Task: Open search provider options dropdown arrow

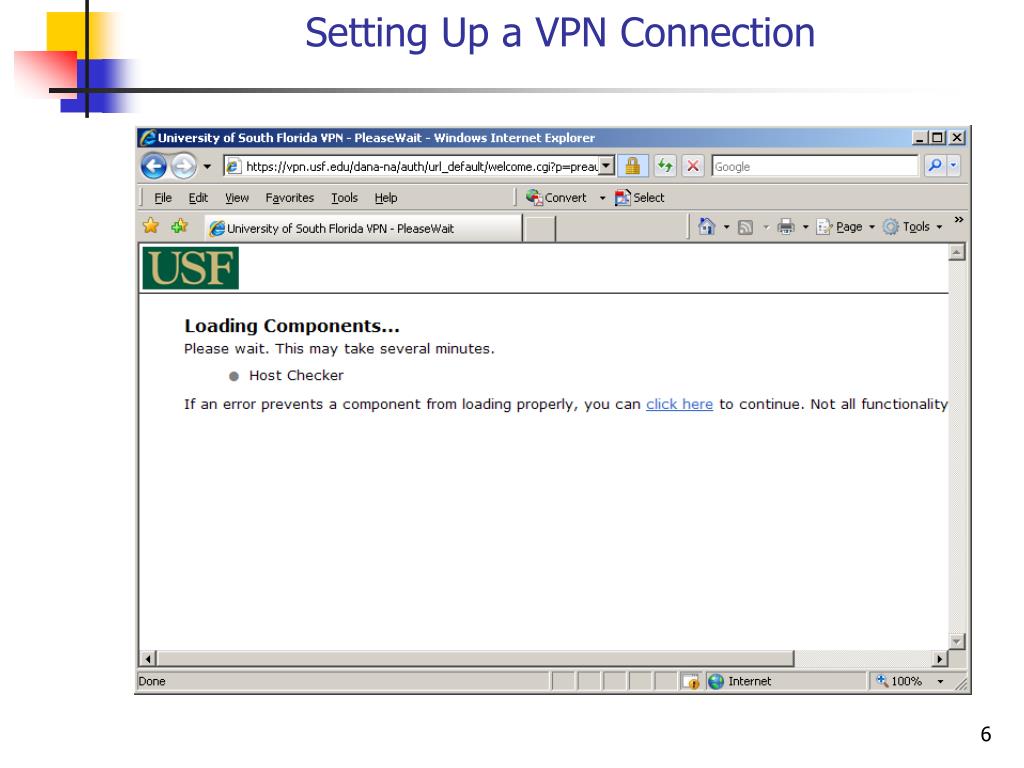Action: point(953,166)
